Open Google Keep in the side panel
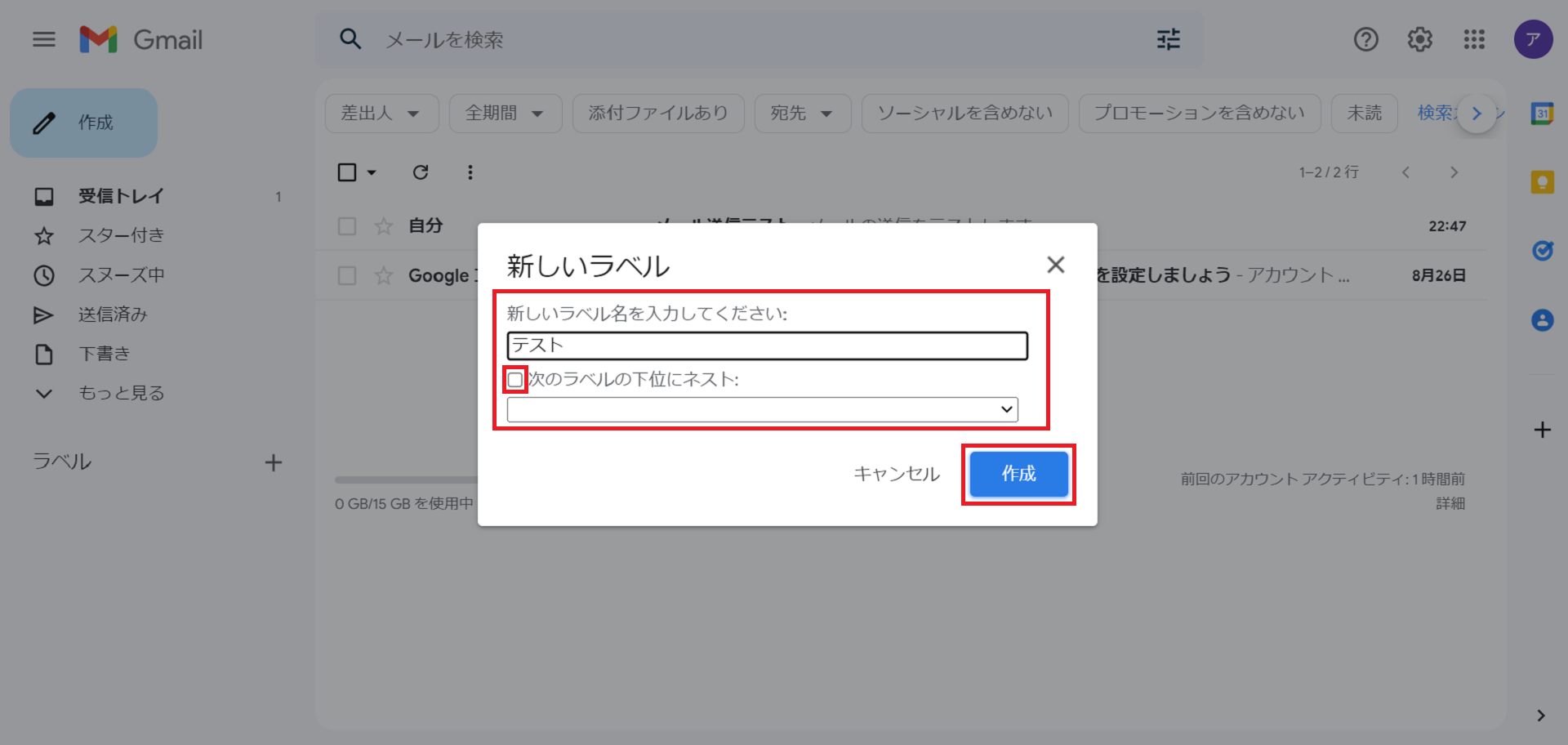 tap(1542, 182)
